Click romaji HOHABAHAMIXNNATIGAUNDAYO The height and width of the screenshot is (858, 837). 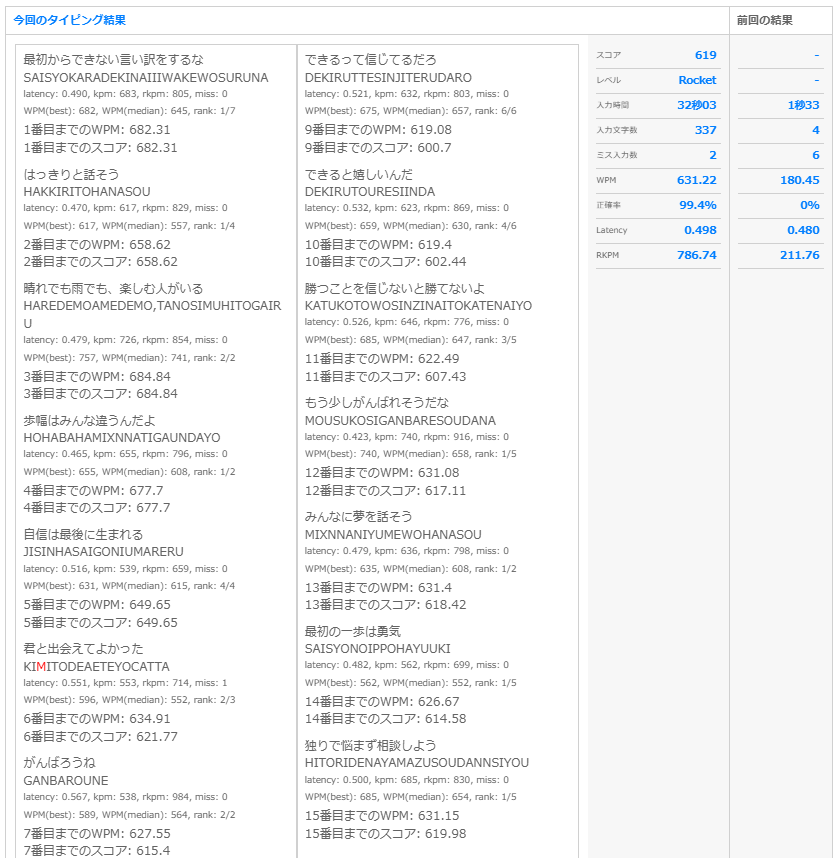click(x=121, y=438)
